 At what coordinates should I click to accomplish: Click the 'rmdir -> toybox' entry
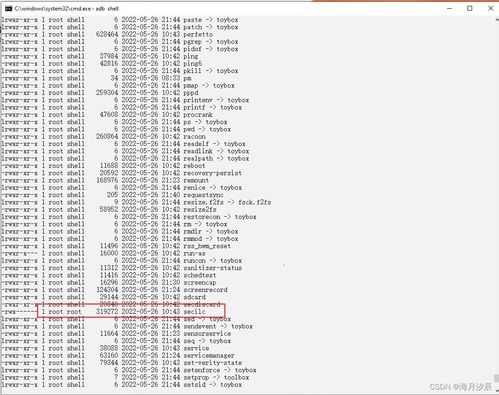click(211, 232)
